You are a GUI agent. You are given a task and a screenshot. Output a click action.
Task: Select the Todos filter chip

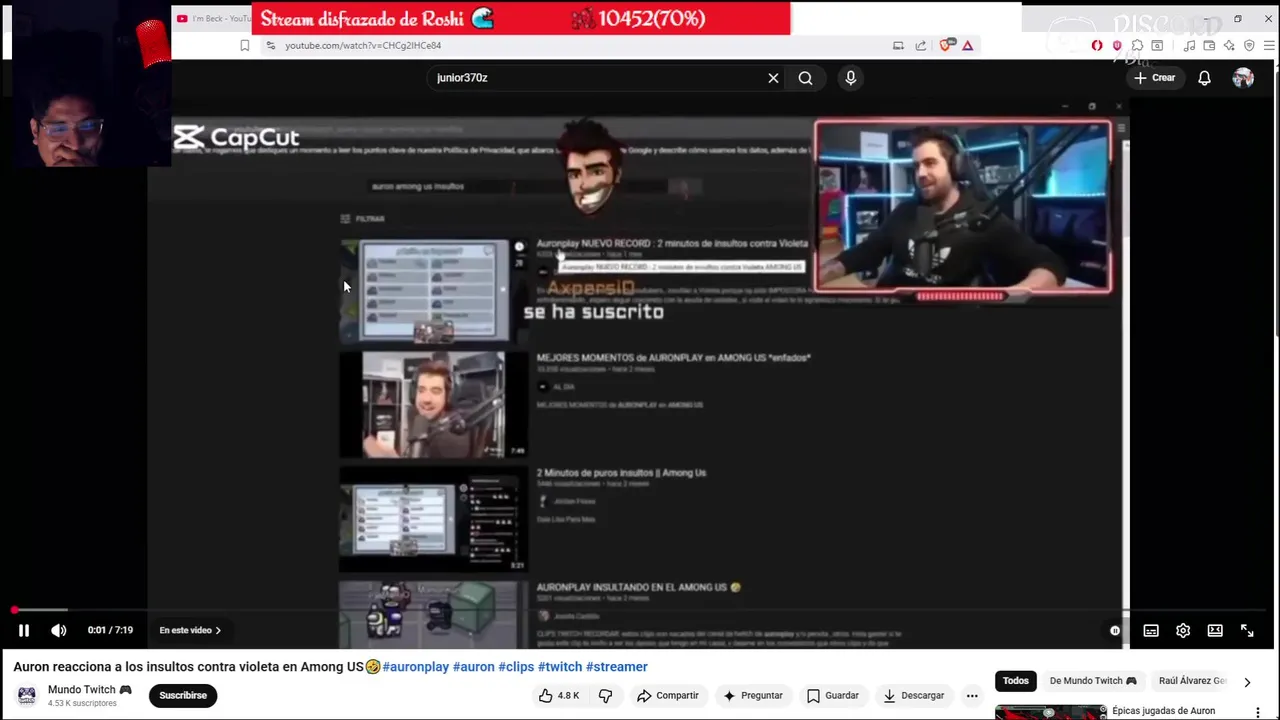pyautogui.click(x=1015, y=681)
